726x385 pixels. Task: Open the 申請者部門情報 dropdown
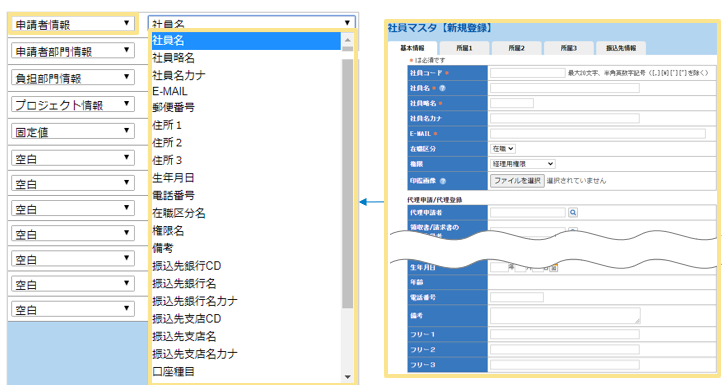[73, 51]
